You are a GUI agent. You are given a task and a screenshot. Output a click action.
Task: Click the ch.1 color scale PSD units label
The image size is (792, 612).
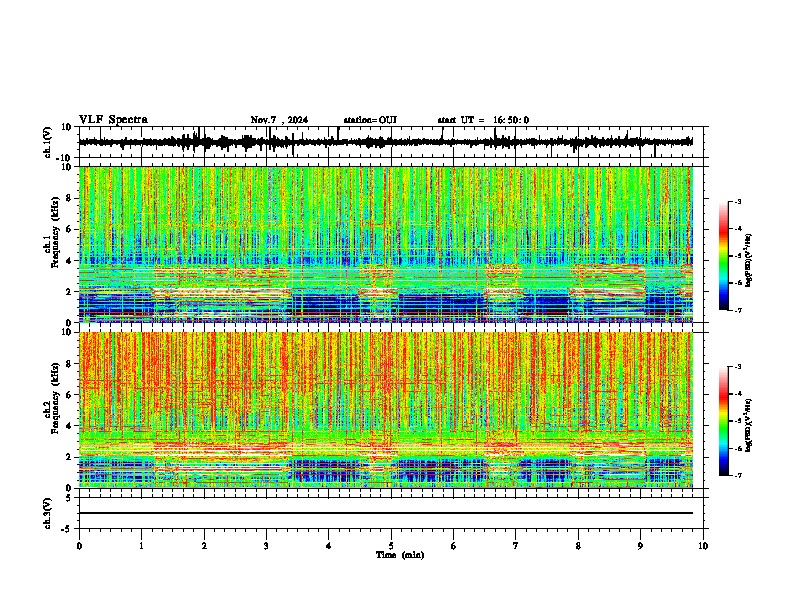749,261
